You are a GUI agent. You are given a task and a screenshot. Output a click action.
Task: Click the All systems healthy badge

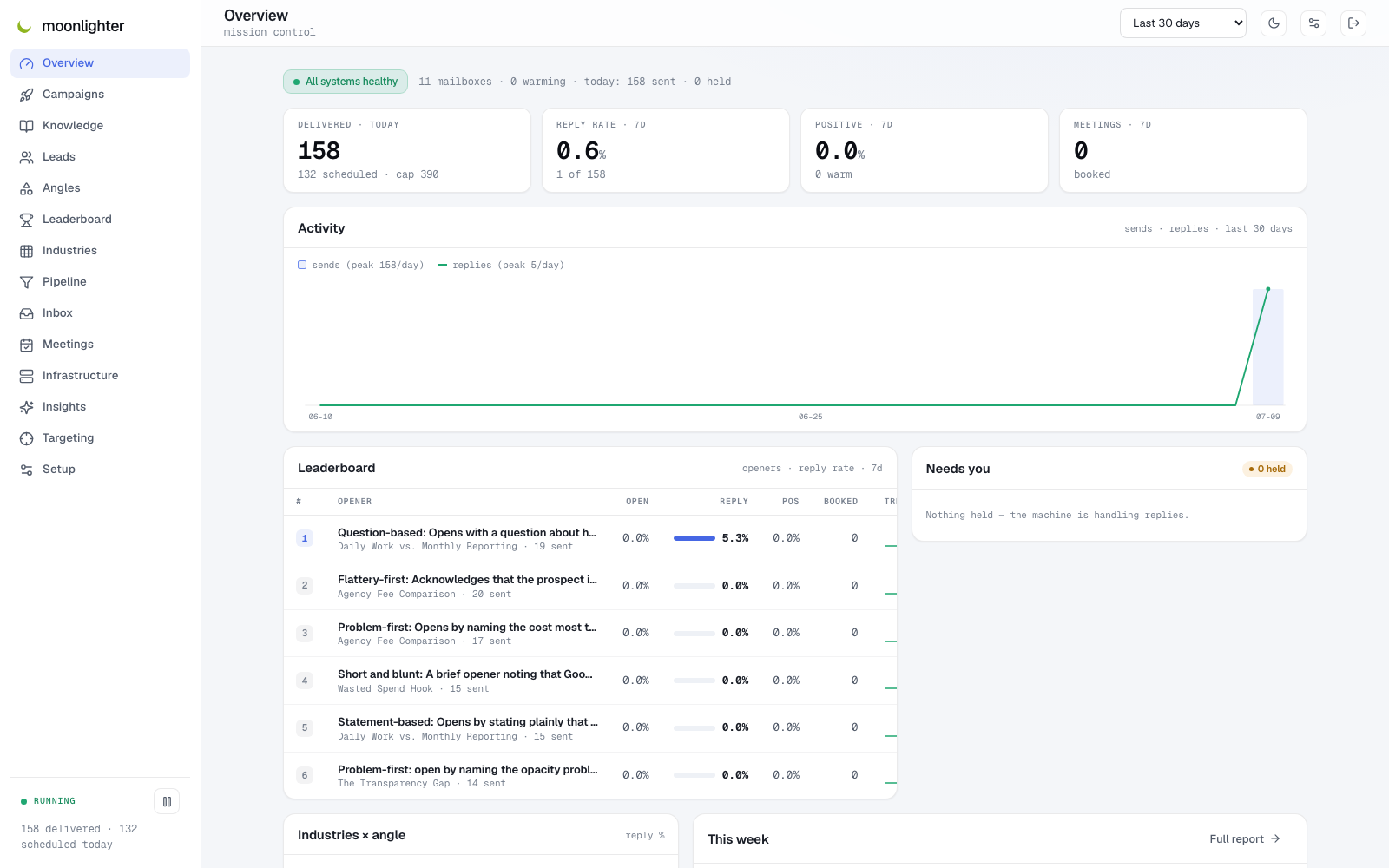(x=346, y=82)
